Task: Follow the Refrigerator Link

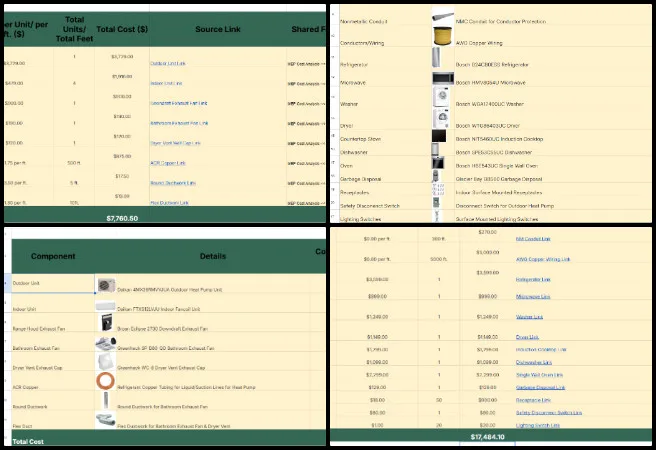Action: tap(536, 280)
